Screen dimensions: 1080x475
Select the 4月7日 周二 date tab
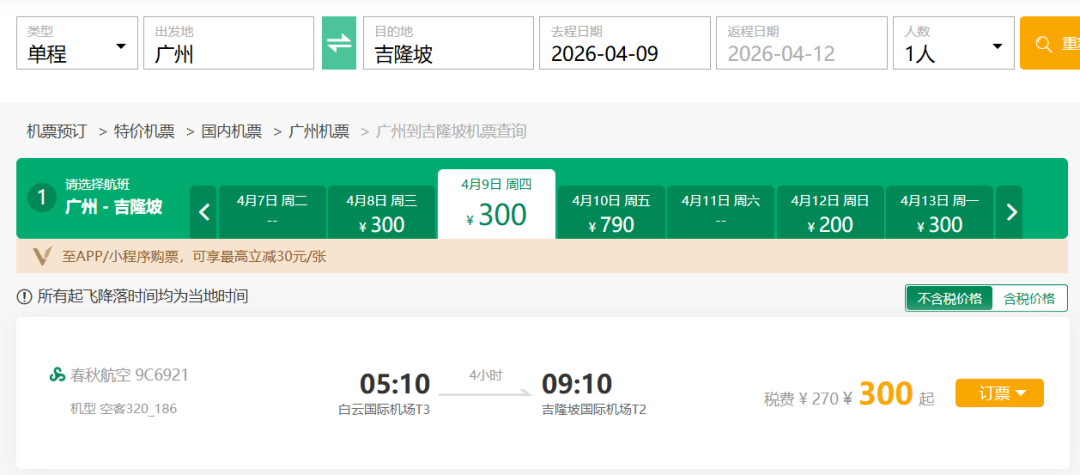click(272, 212)
